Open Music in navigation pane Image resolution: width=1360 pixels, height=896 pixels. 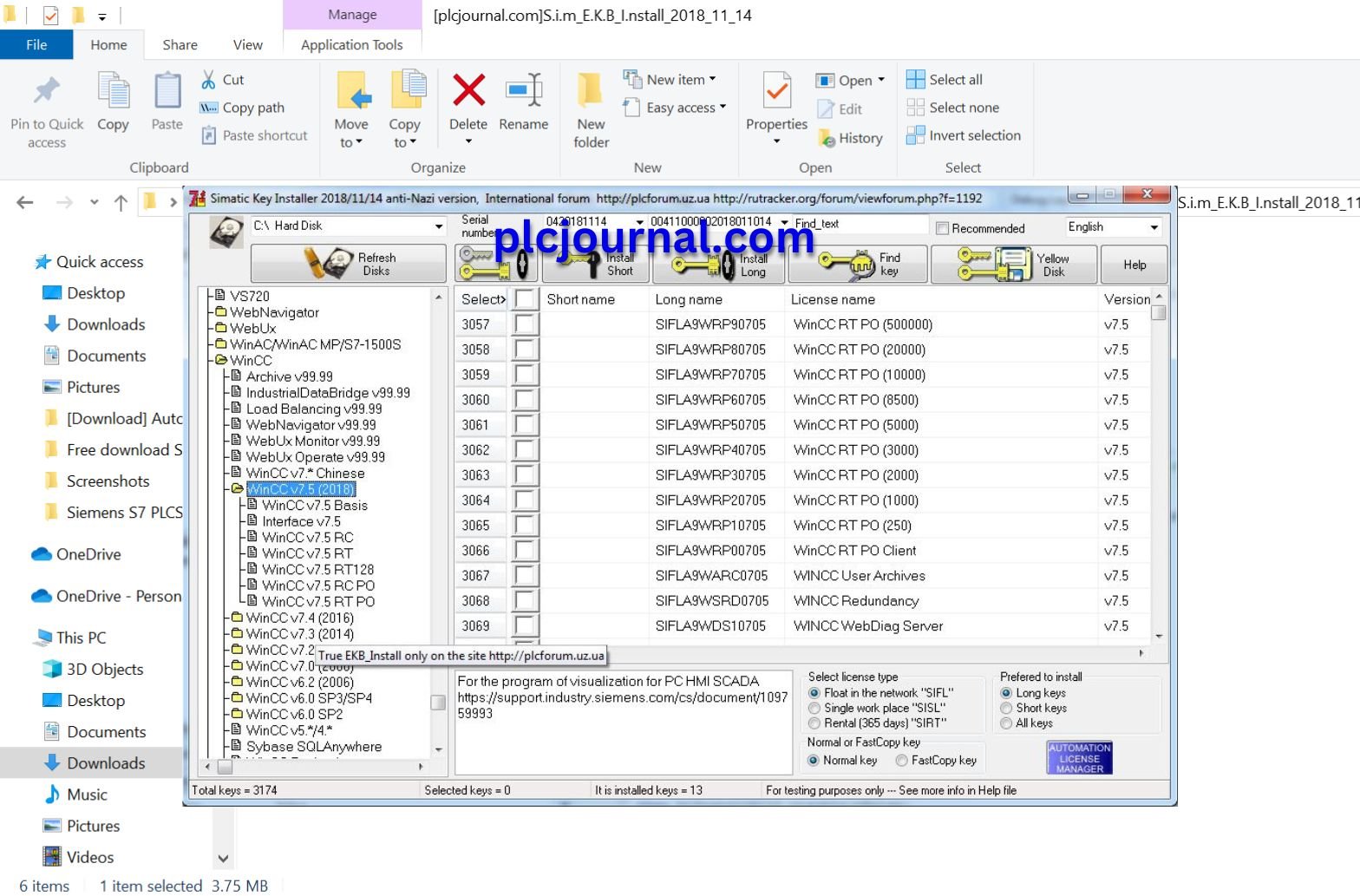click(87, 795)
